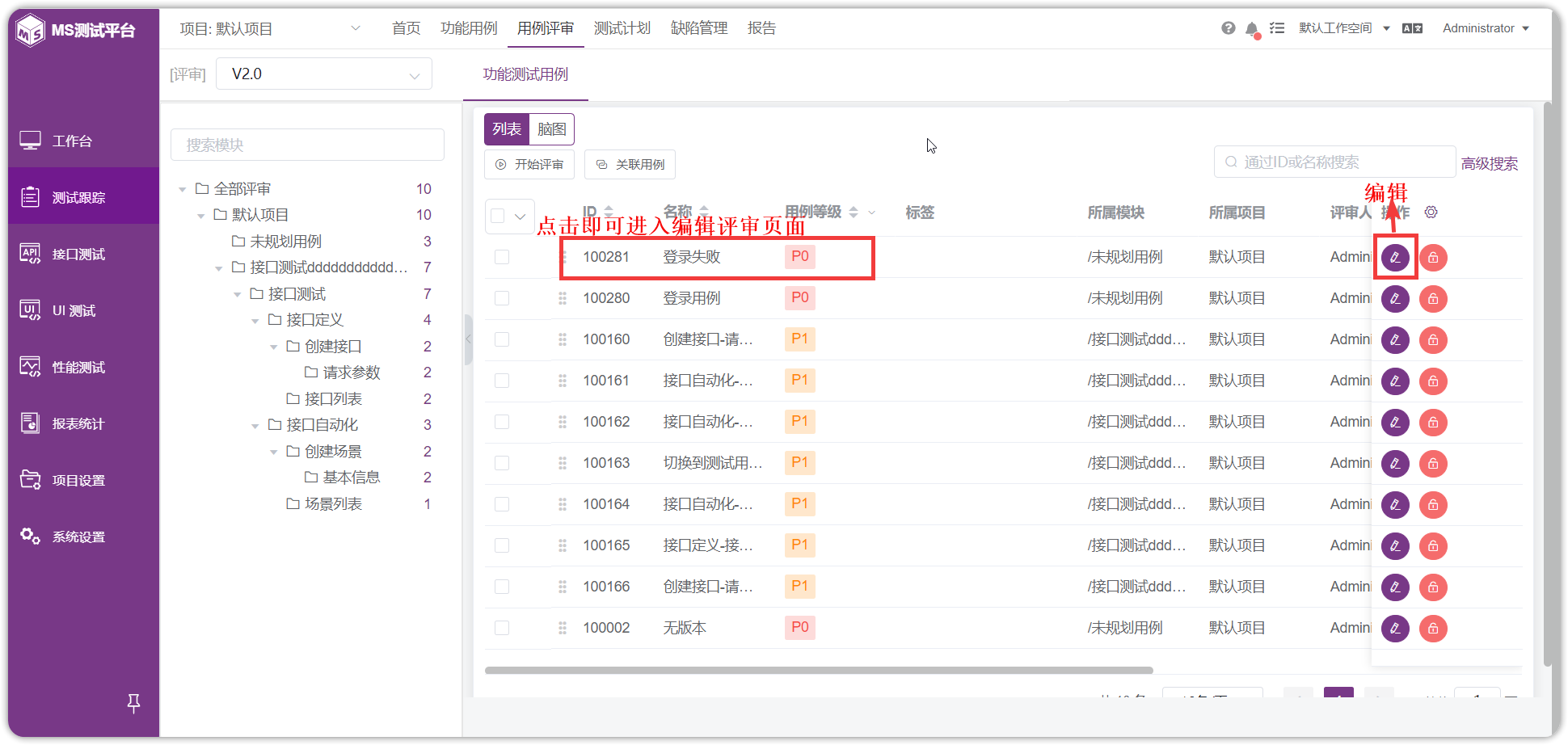Open the 缺陷管理 menu tab
The width and height of the screenshot is (1568, 745).
coord(699,28)
